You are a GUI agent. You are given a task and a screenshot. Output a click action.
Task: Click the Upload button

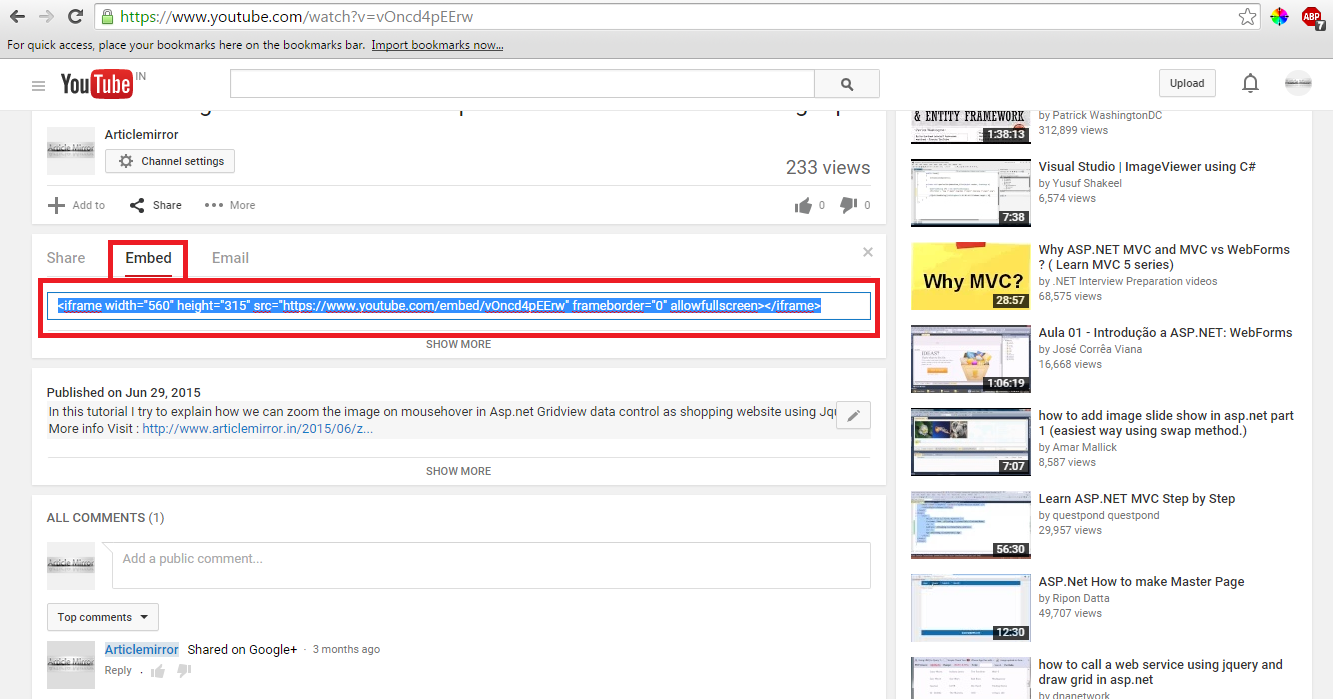(1187, 83)
